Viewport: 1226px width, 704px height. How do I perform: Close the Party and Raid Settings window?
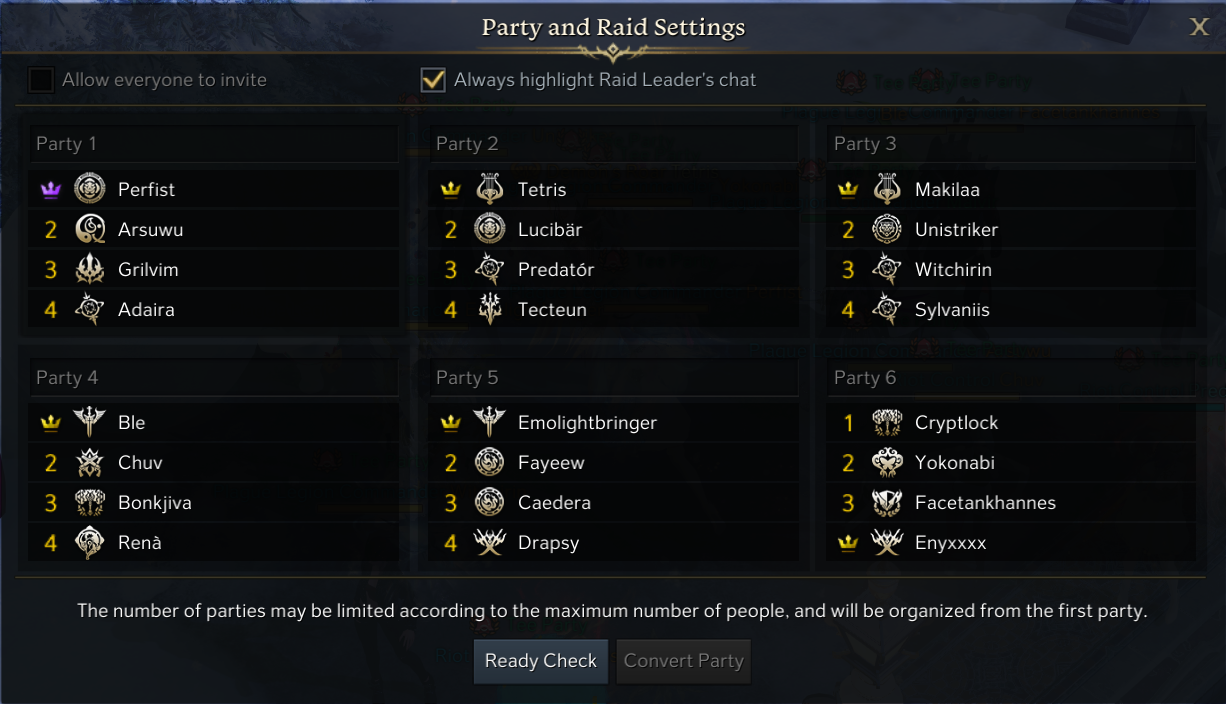pyautogui.click(x=1199, y=27)
